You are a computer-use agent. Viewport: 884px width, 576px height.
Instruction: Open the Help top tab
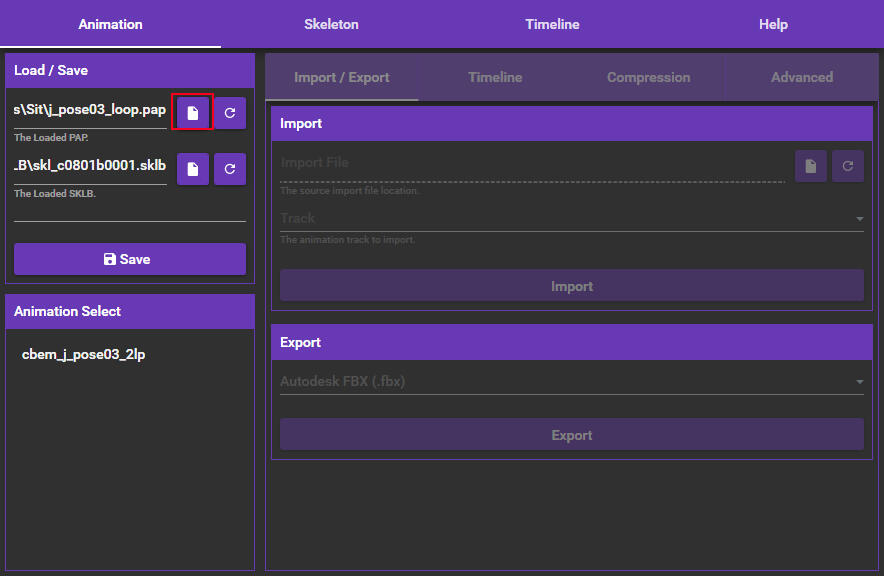[x=773, y=24]
